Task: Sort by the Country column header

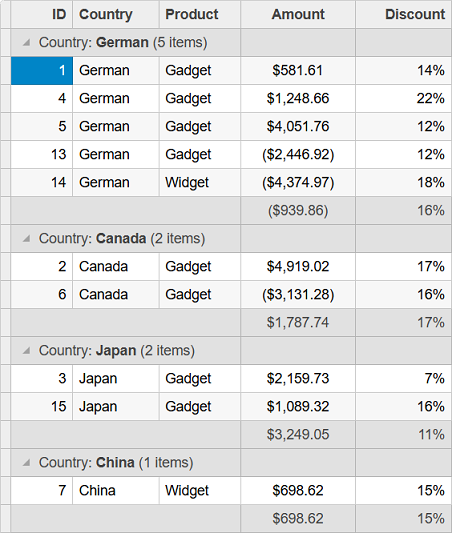Action: [x=116, y=14]
